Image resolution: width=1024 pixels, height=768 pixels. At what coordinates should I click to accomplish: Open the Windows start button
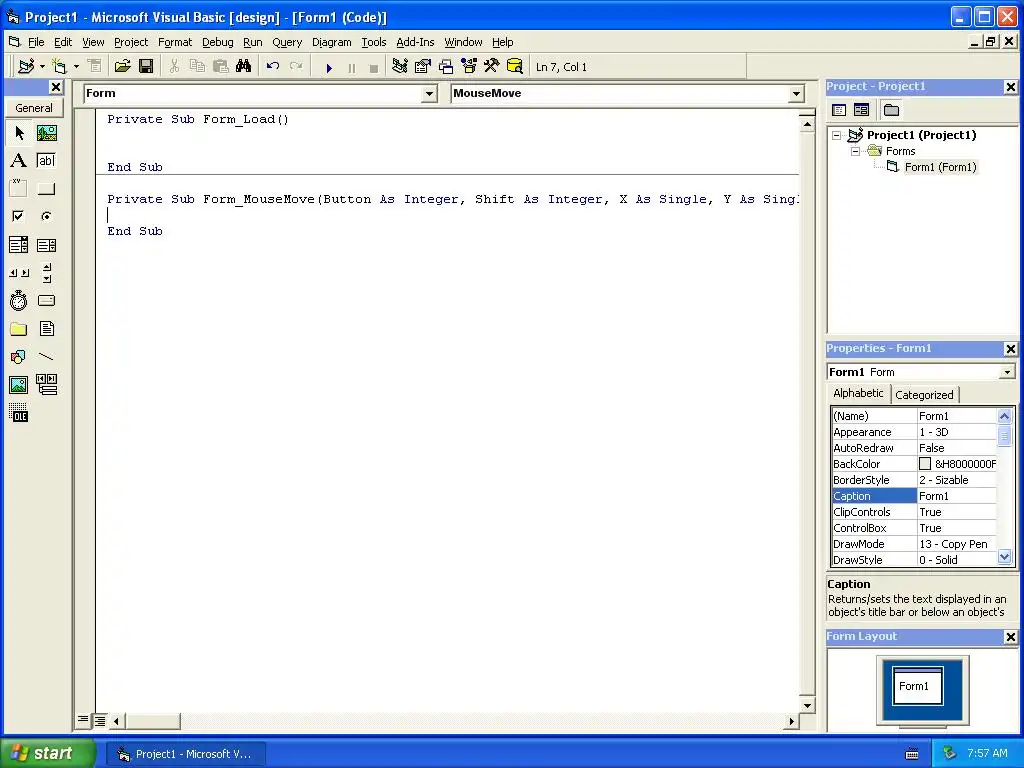47,754
